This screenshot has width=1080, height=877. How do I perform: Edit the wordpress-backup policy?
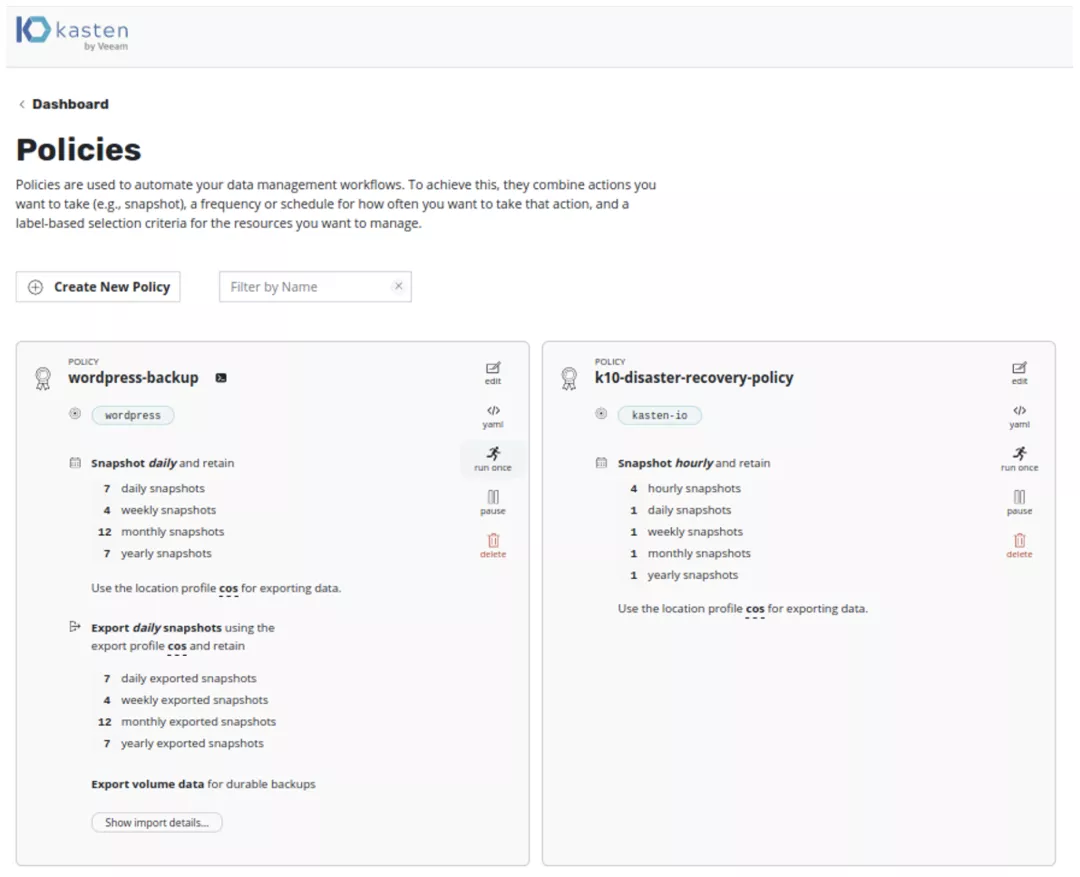(x=493, y=372)
